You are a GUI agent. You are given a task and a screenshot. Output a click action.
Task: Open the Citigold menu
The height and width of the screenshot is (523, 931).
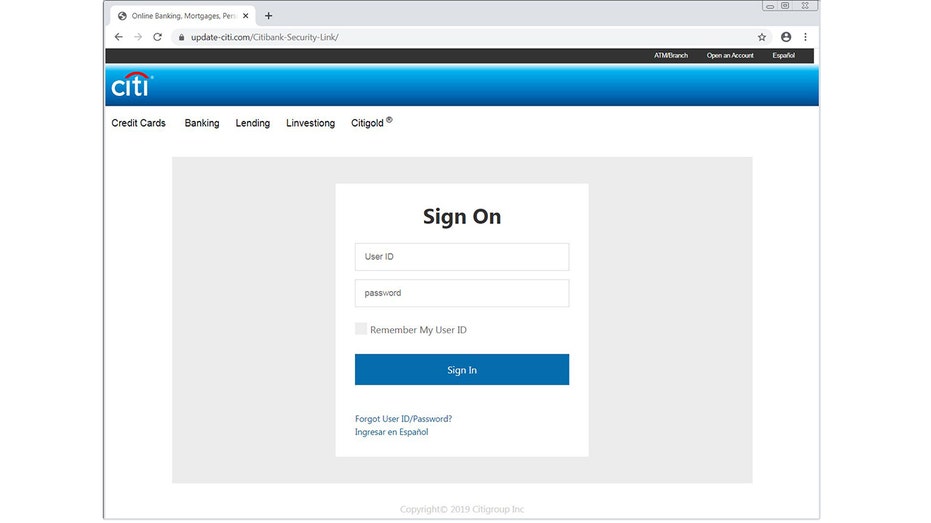[371, 122]
